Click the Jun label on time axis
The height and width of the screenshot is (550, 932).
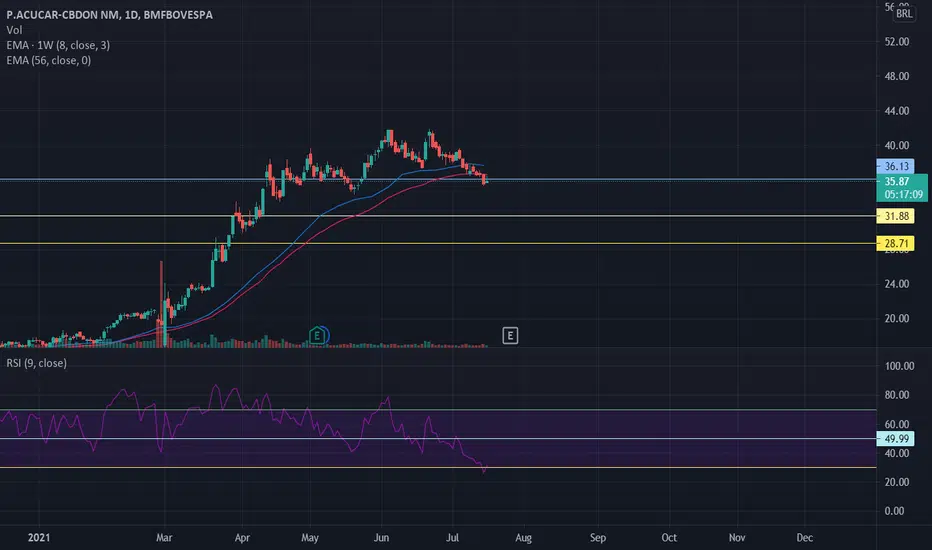pos(381,538)
